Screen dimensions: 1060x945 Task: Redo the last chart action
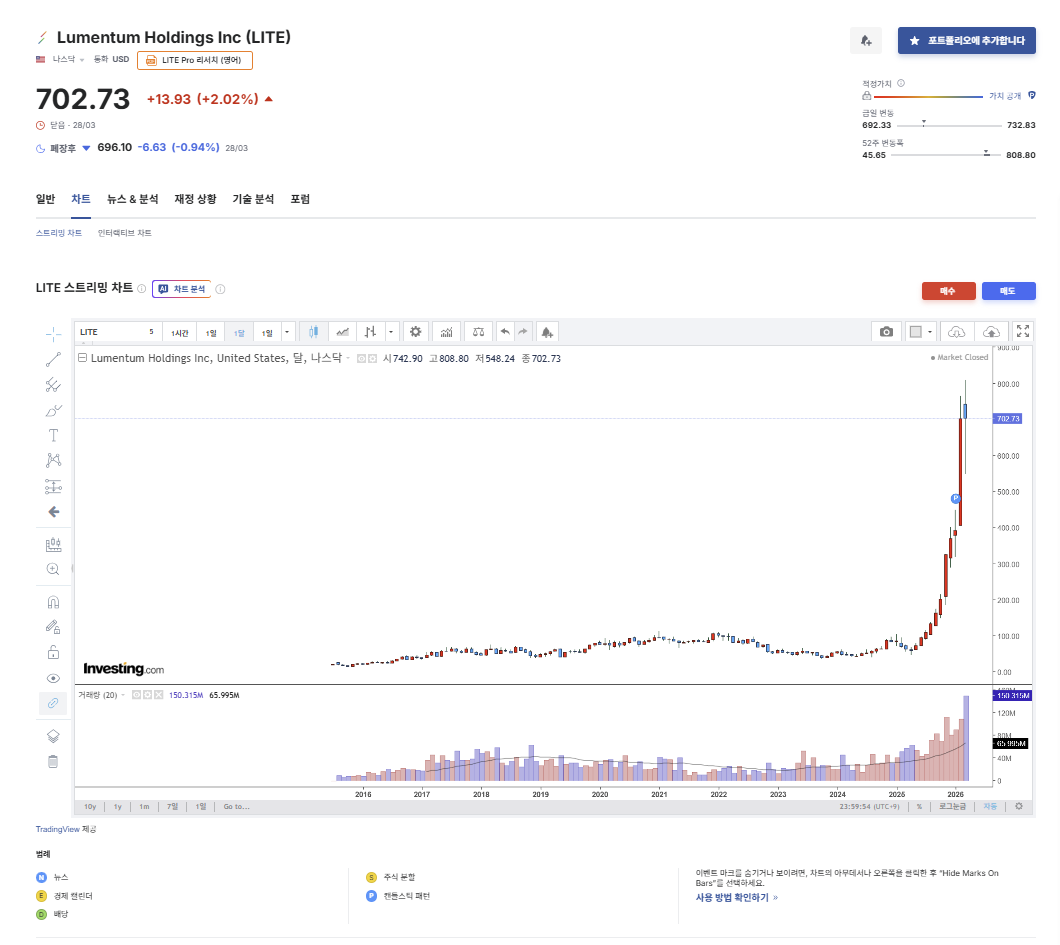pyautogui.click(x=523, y=332)
